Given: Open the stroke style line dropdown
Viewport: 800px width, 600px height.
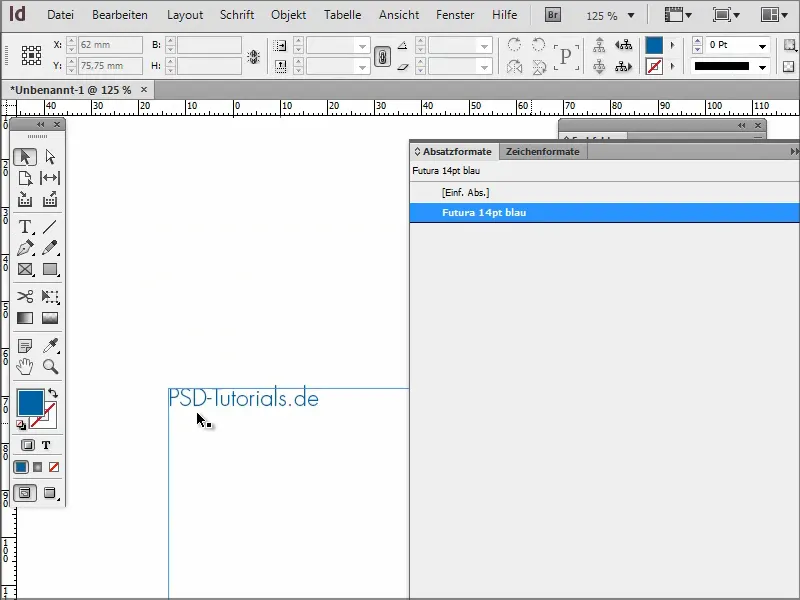Looking at the screenshot, I should point(762,67).
